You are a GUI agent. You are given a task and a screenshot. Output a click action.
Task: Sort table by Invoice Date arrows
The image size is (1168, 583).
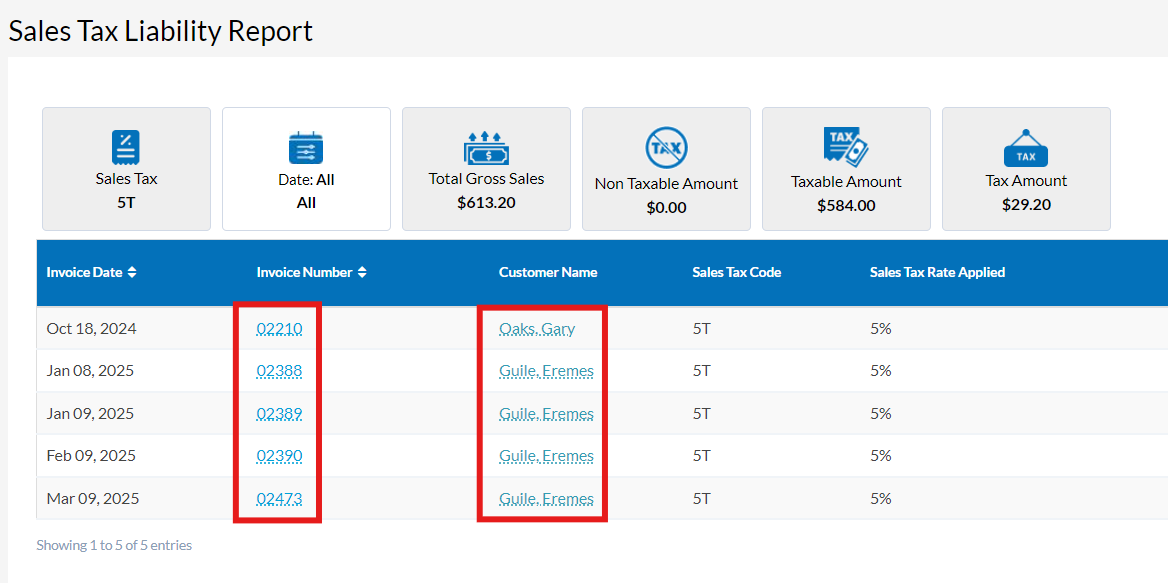[132, 272]
